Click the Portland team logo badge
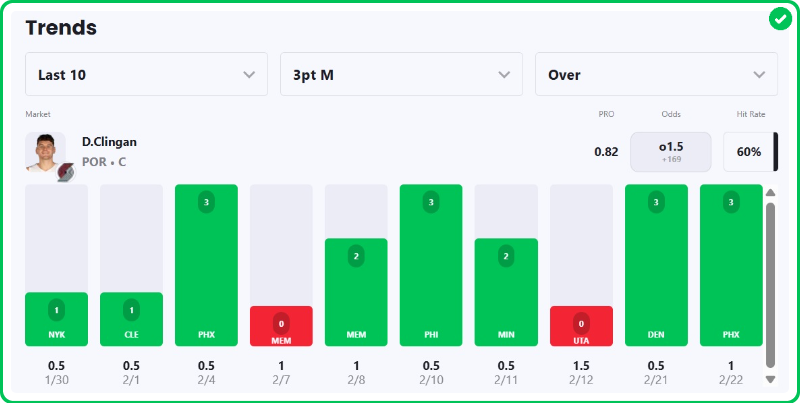800x403 pixels. [64, 170]
